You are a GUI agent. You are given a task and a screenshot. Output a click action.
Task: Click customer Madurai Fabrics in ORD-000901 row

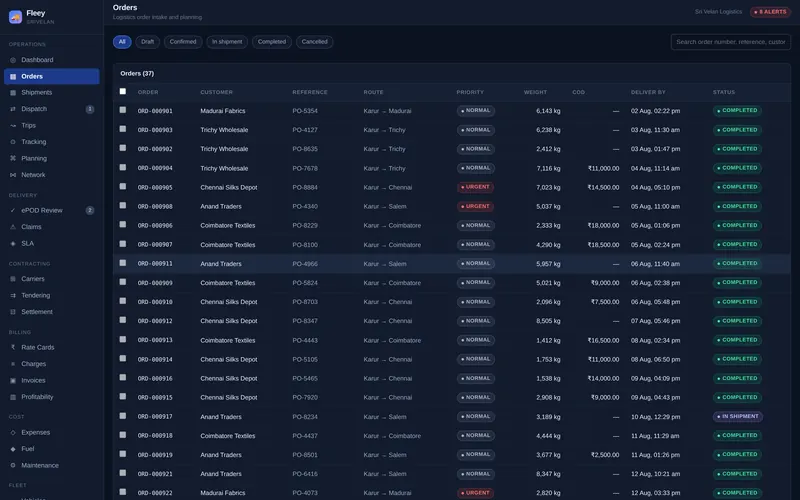point(222,111)
